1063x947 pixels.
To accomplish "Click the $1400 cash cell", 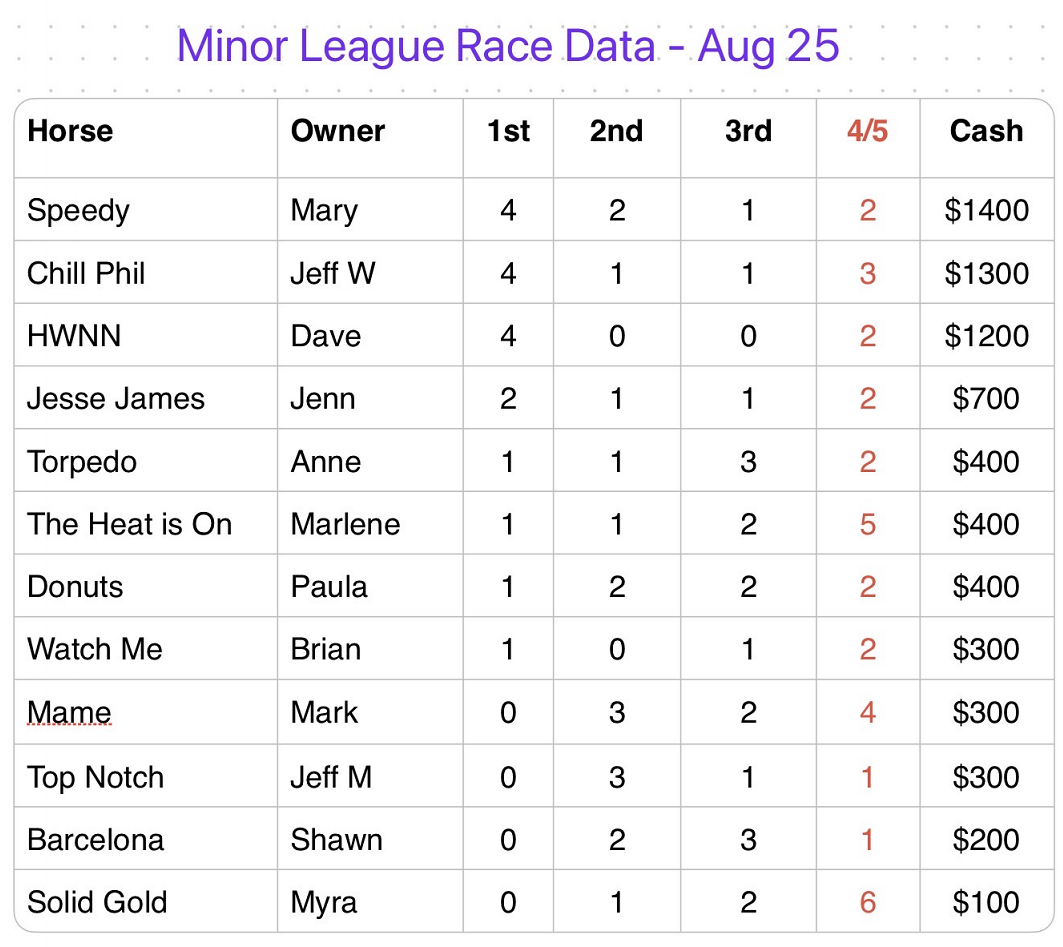I will point(987,209).
